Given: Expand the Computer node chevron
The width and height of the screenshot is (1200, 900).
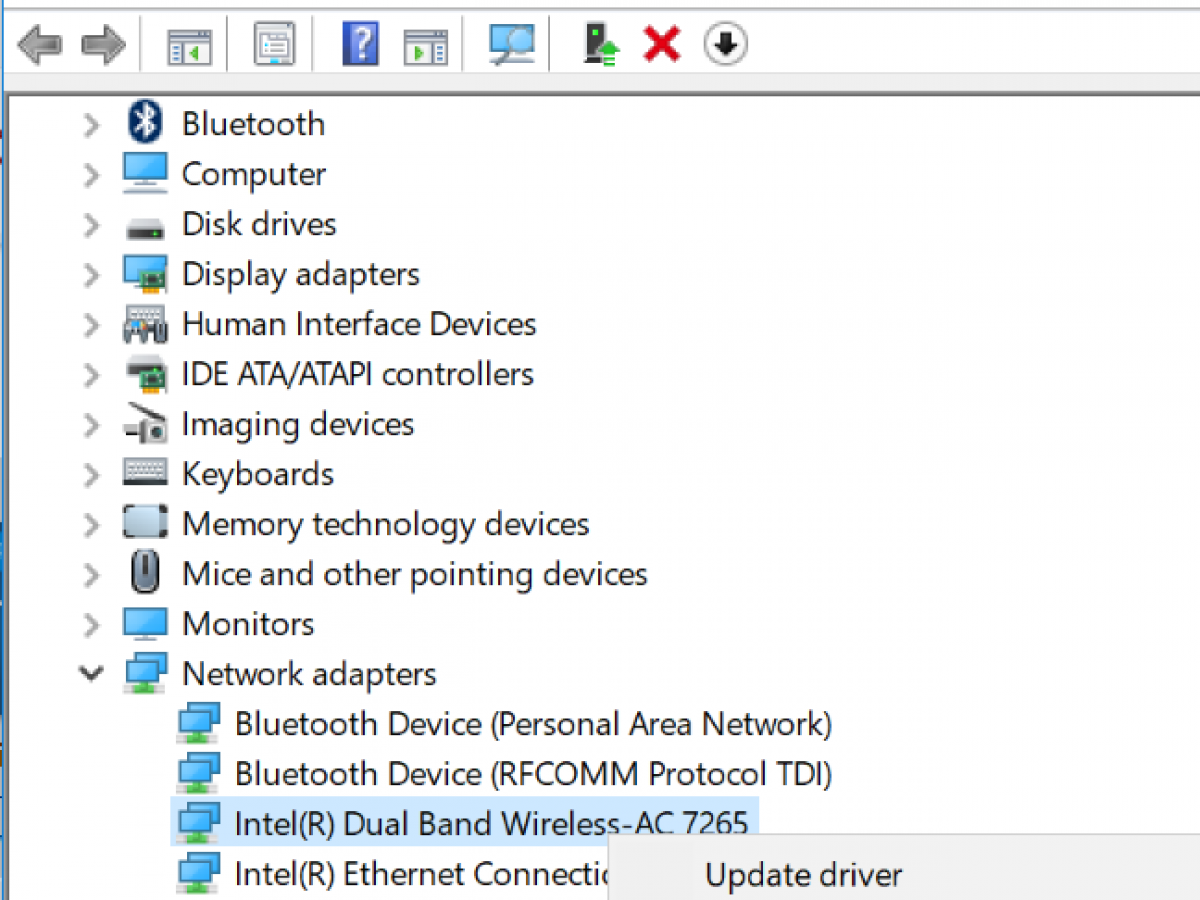Looking at the screenshot, I should tap(92, 174).
